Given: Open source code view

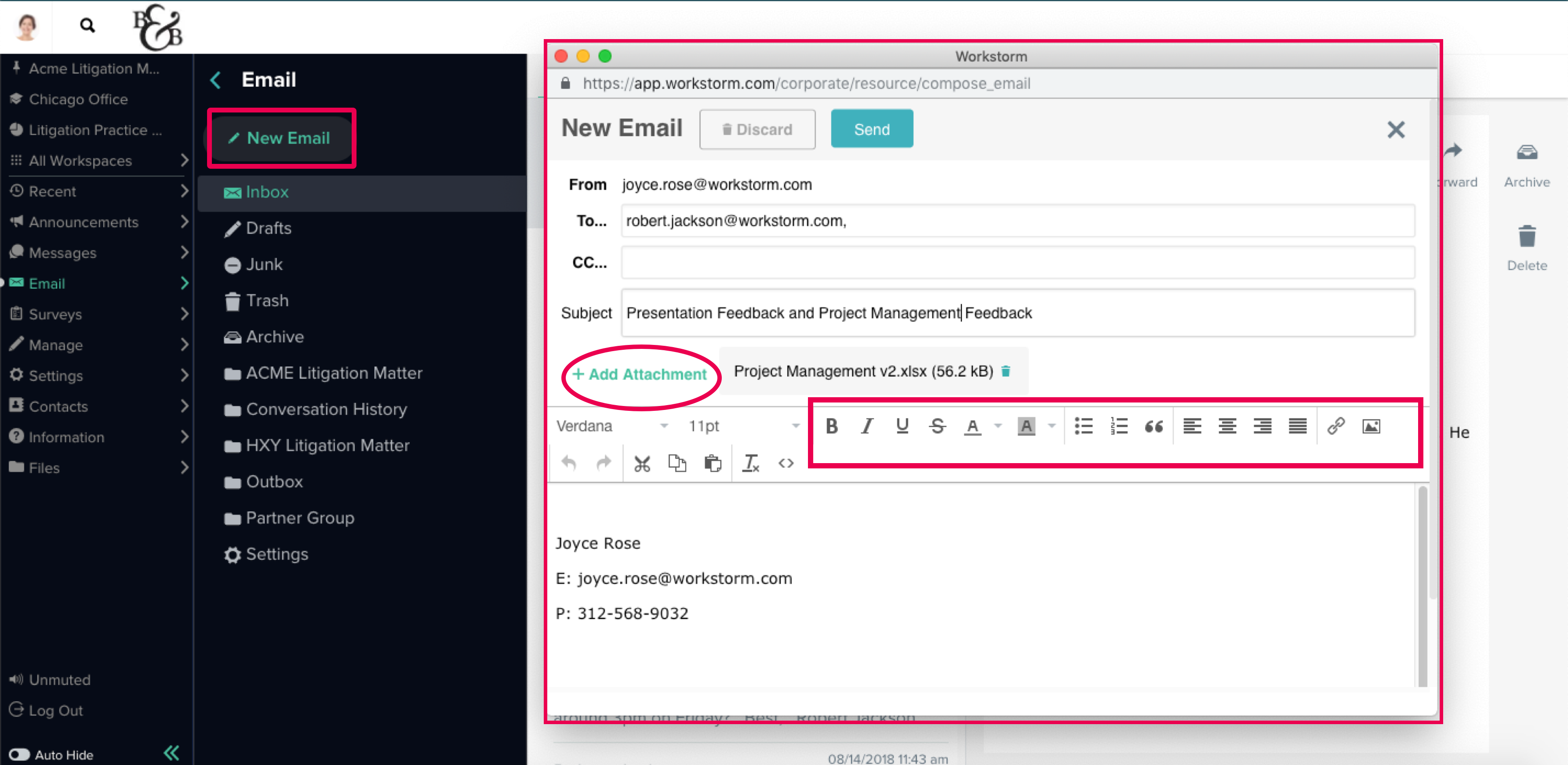Looking at the screenshot, I should [786, 463].
